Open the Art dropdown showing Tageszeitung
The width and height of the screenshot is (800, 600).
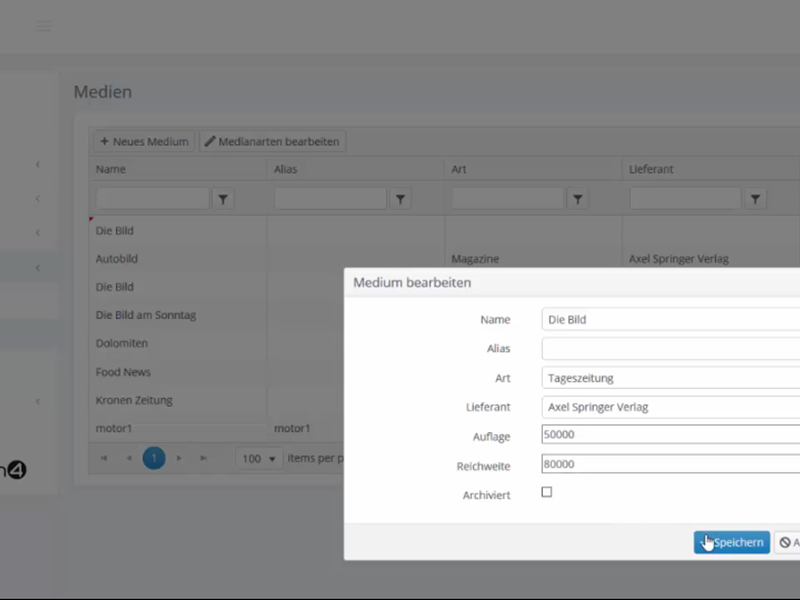[x=670, y=378]
